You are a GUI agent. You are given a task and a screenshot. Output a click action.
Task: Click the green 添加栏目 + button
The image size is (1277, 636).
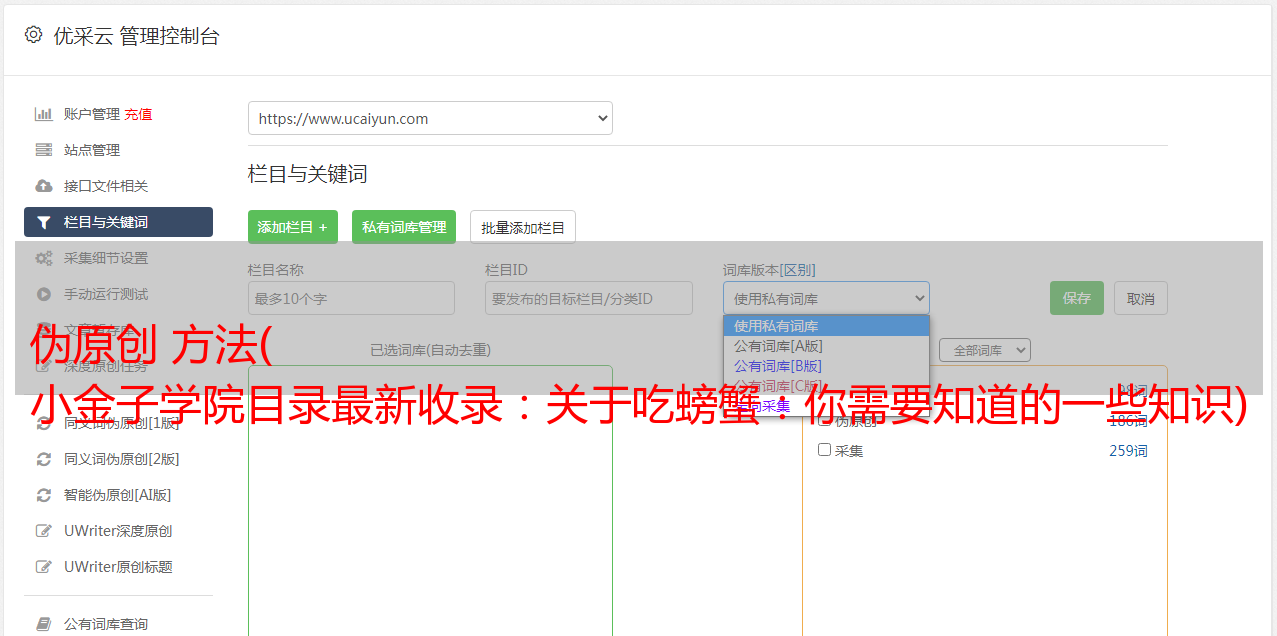293,227
